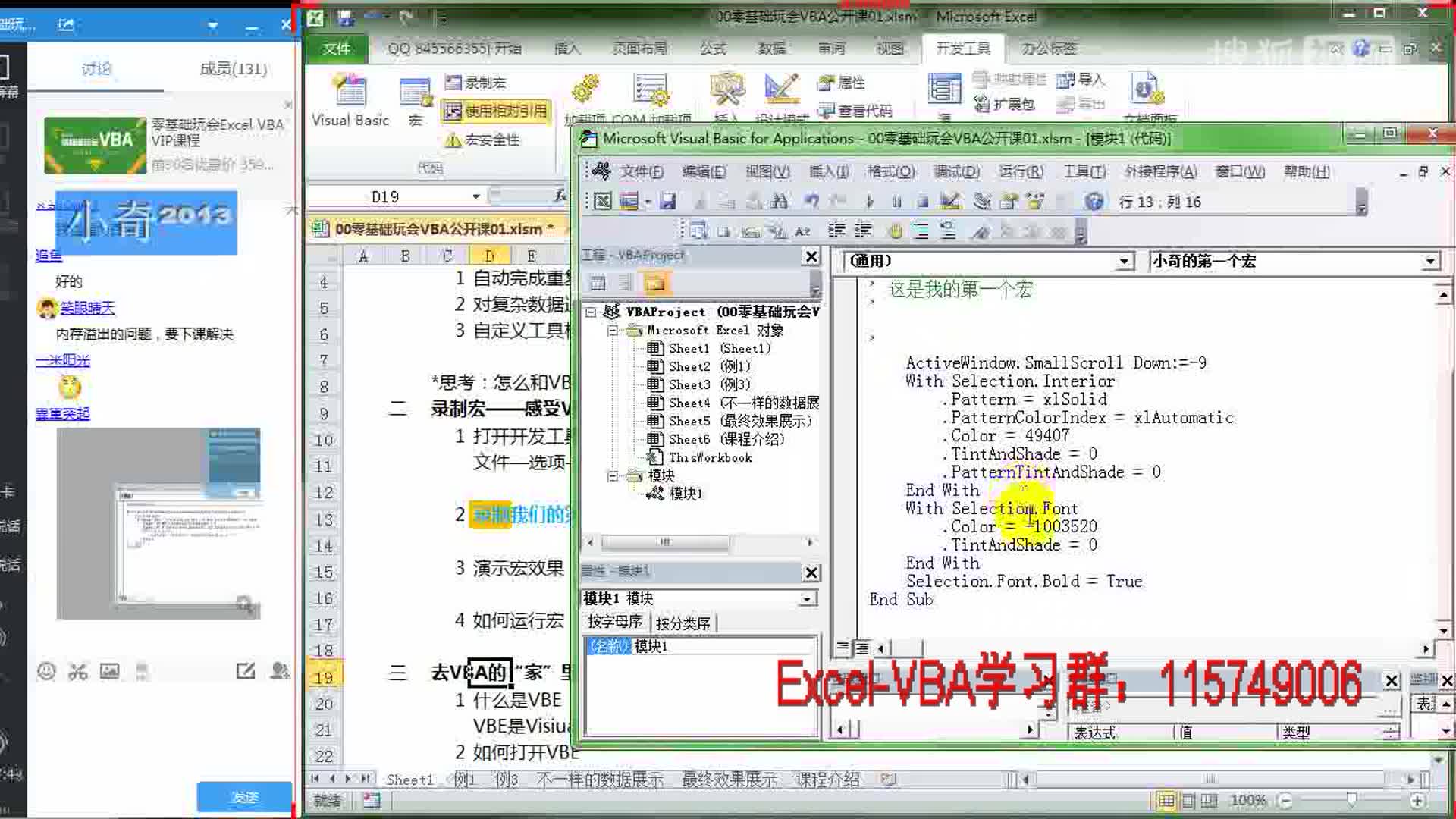This screenshot has height=819, width=1456.
Task: Stop execution with the Reset icon in VBE
Action: tap(923, 202)
